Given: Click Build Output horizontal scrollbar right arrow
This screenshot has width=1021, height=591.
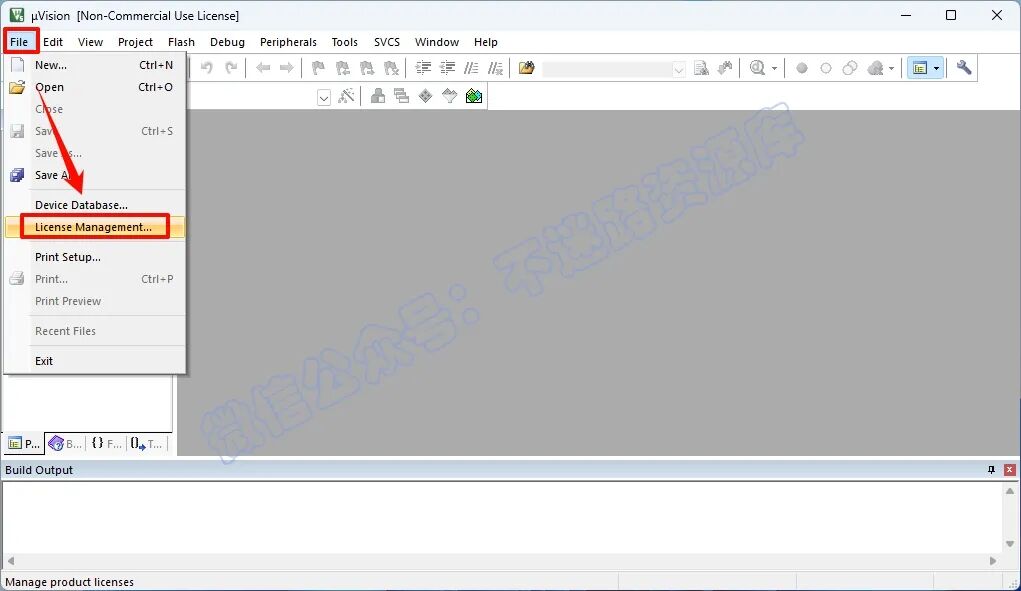Looking at the screenshot, I should [x=993, y=560].
